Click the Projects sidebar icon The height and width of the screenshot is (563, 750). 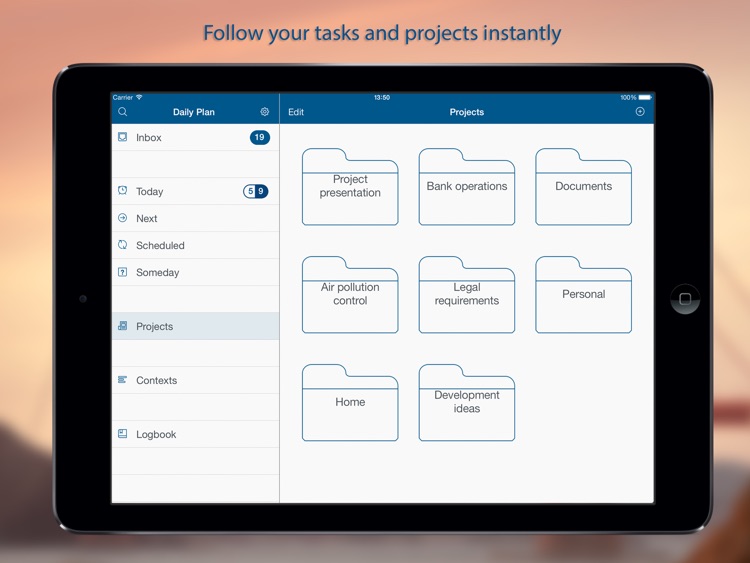(x=122, y=326)
